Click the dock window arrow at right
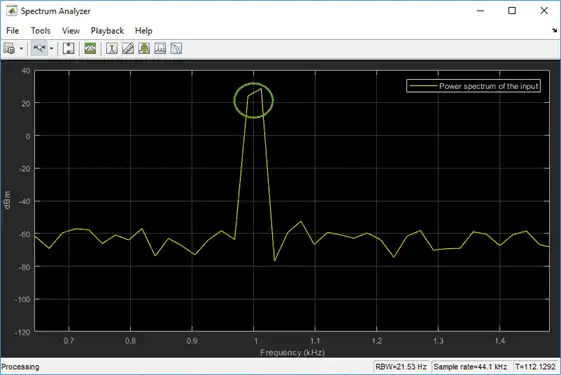 tap(554, 31)
